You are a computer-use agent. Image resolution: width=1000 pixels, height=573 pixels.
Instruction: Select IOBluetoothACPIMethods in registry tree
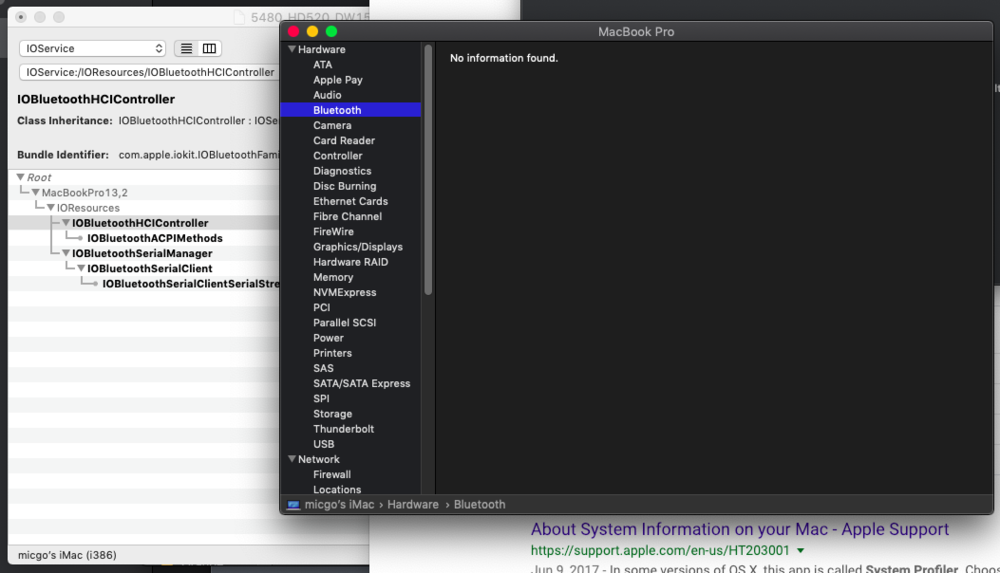[x=154, y=239]
